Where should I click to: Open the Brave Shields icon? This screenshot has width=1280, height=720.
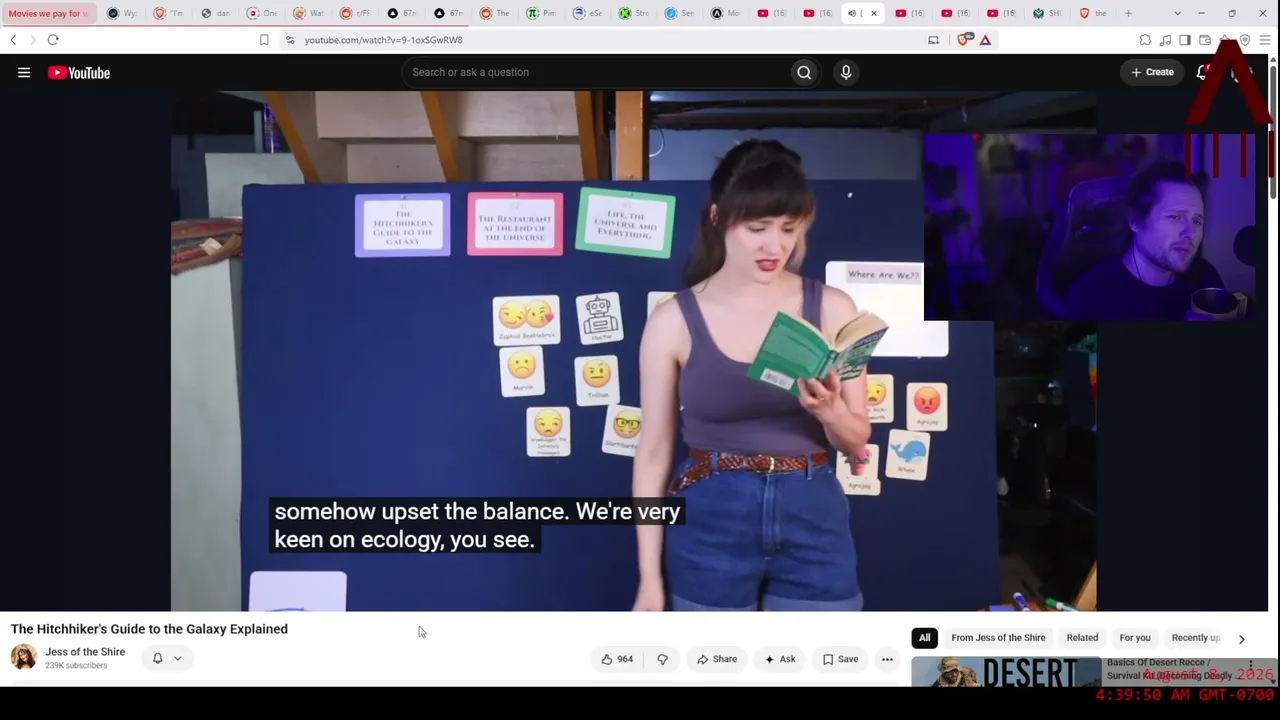click(x=964, y=40)
